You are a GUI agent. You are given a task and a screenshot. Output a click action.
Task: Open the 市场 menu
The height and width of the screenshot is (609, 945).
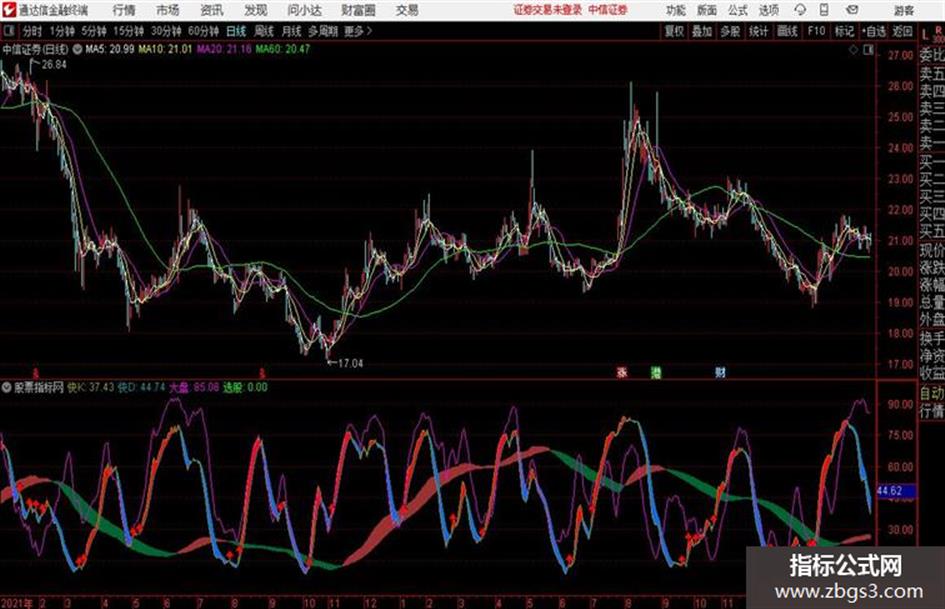(168, 10)
